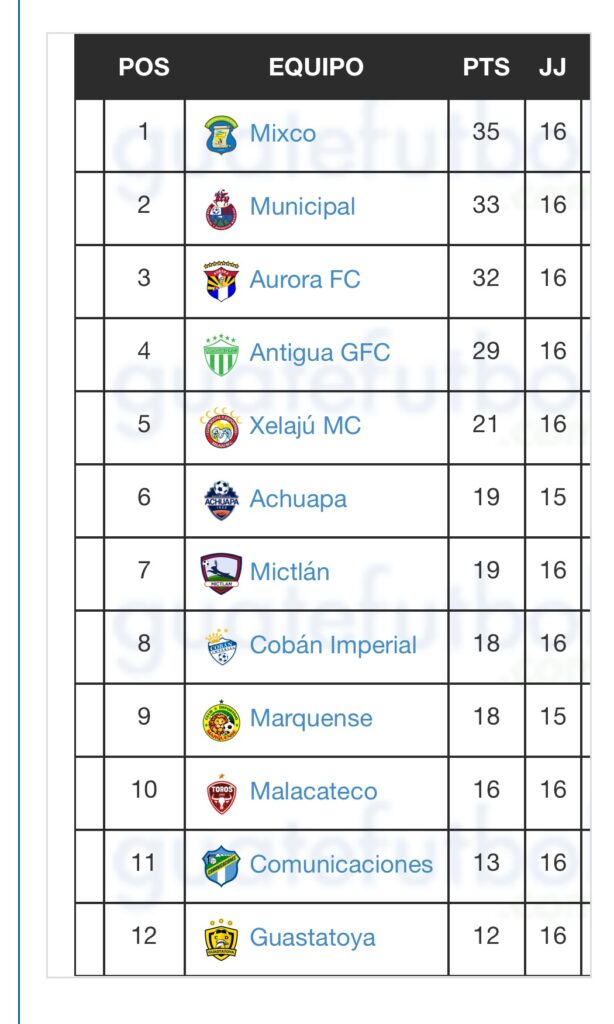Screen dimensions: 614x1024
Task: Open the Municipal team link
Action: click(302, 207)
